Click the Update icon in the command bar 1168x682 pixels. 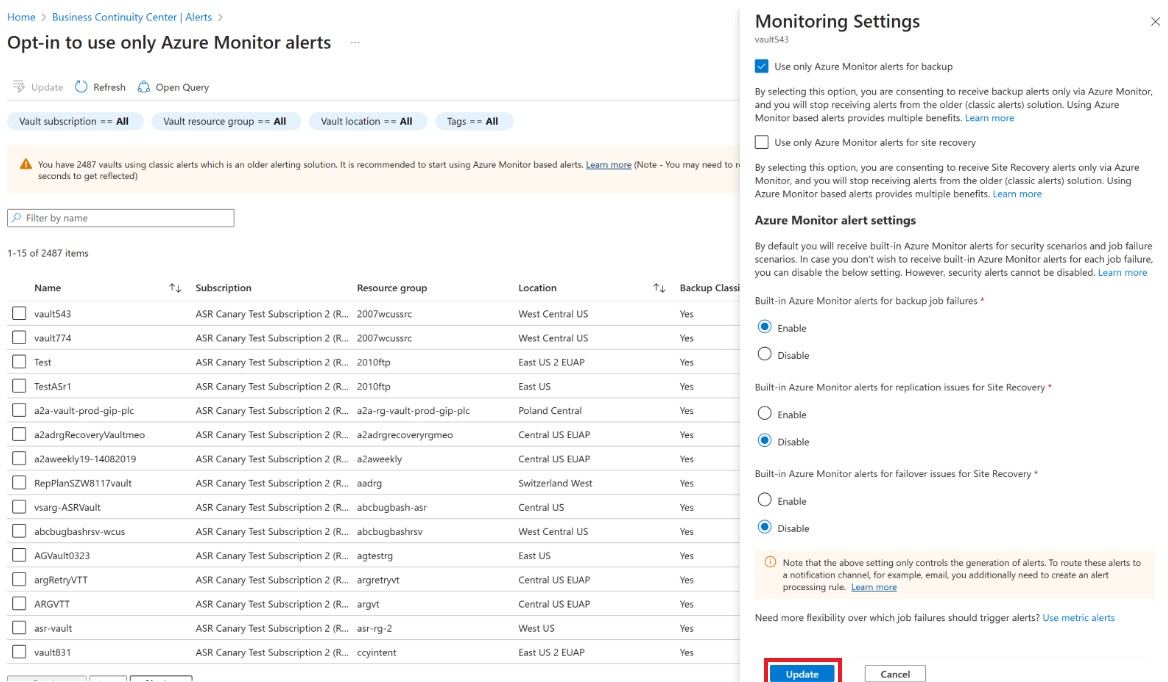pos(18,87)
